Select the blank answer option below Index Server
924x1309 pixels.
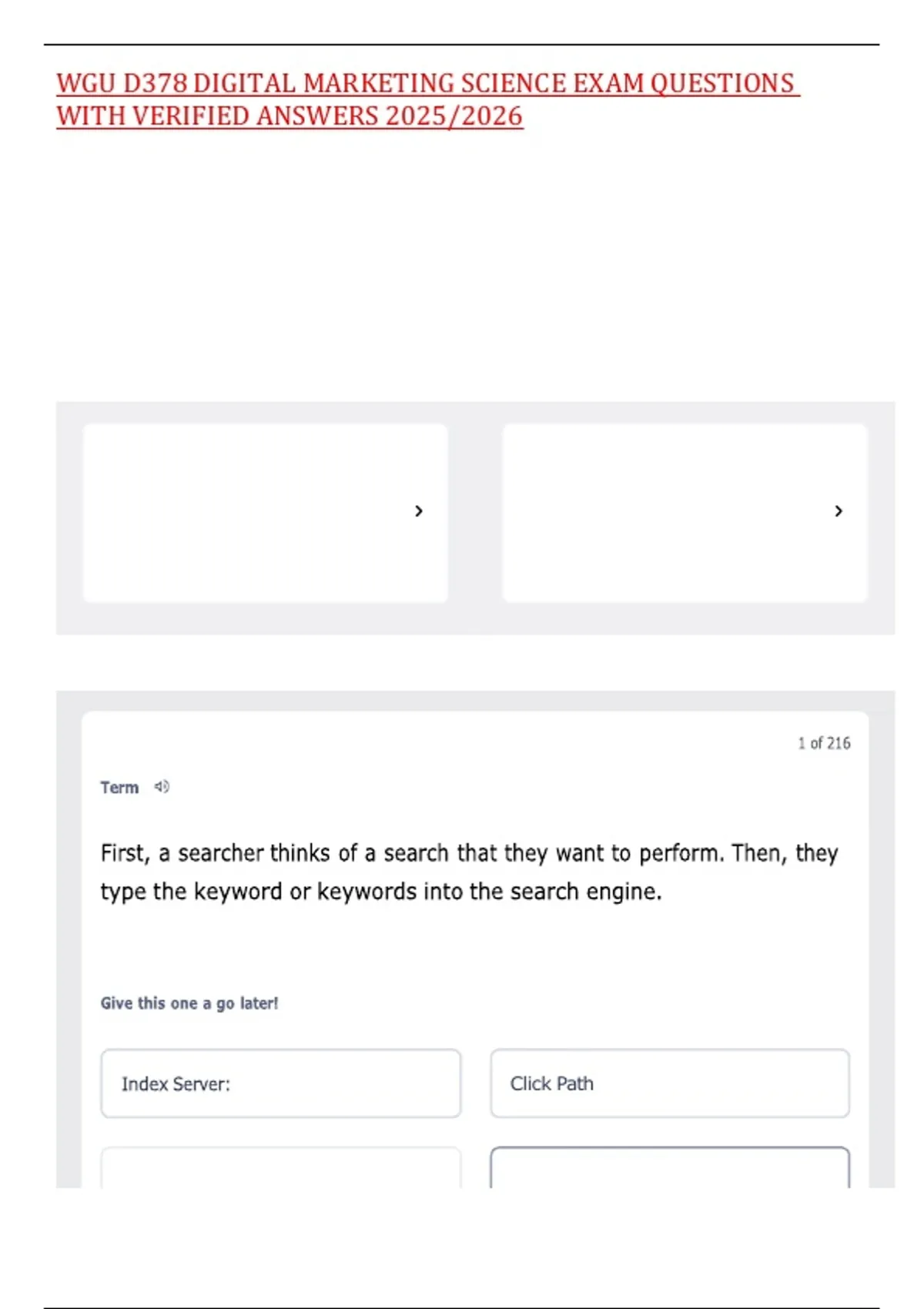[x=281, y=1168]
